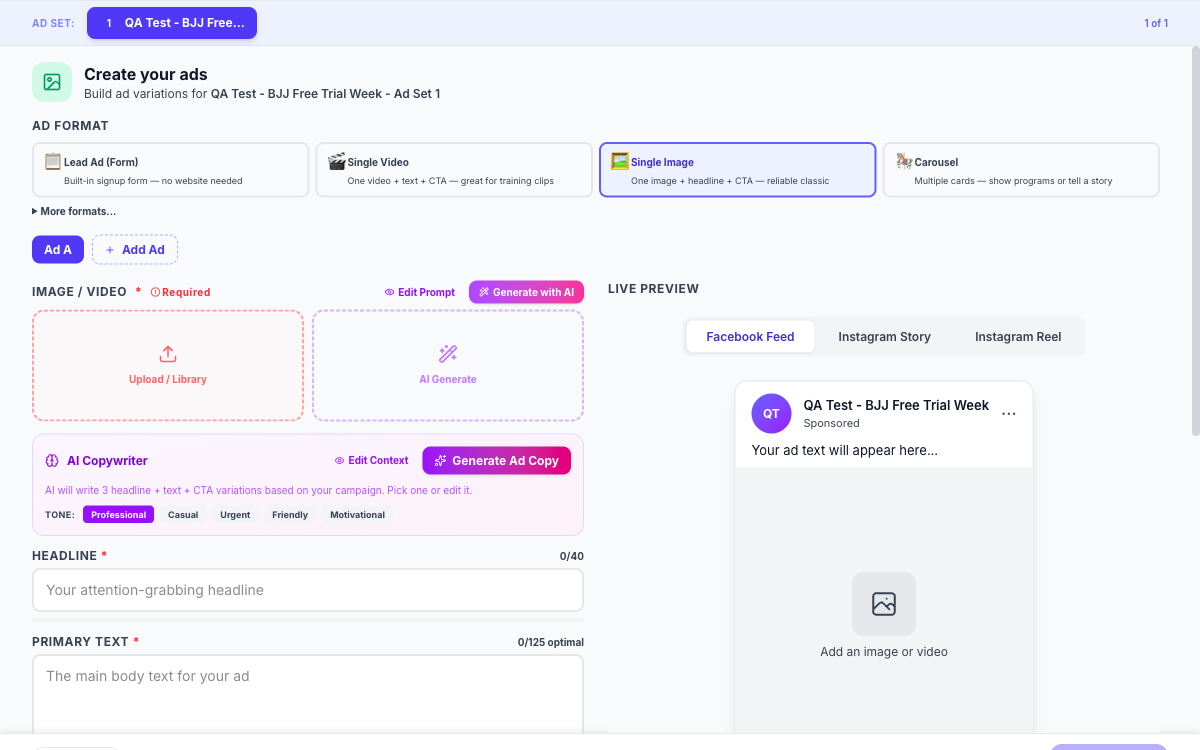This screenshot has width=1200, height=750.
Task: Click the Carousel horse icon
Action: (904, 161)
